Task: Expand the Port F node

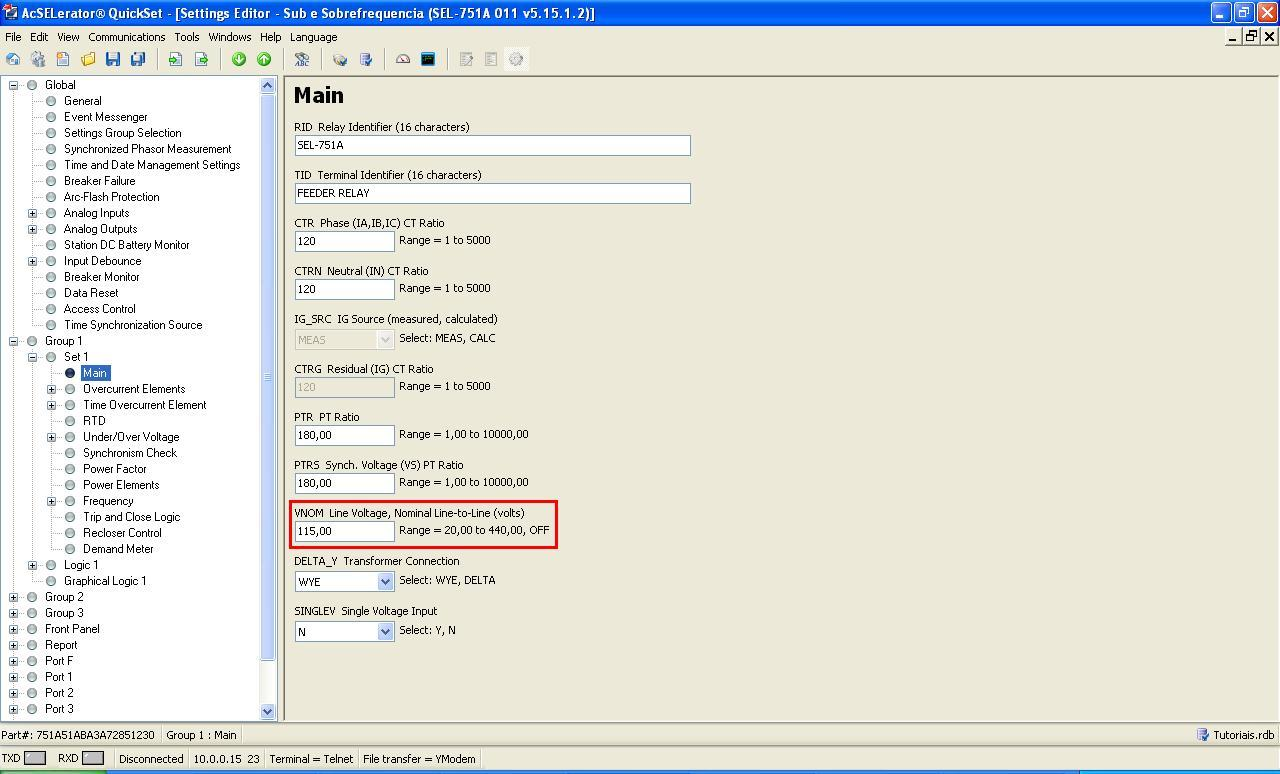Action: pyautogui.click(x=13, y=661)
